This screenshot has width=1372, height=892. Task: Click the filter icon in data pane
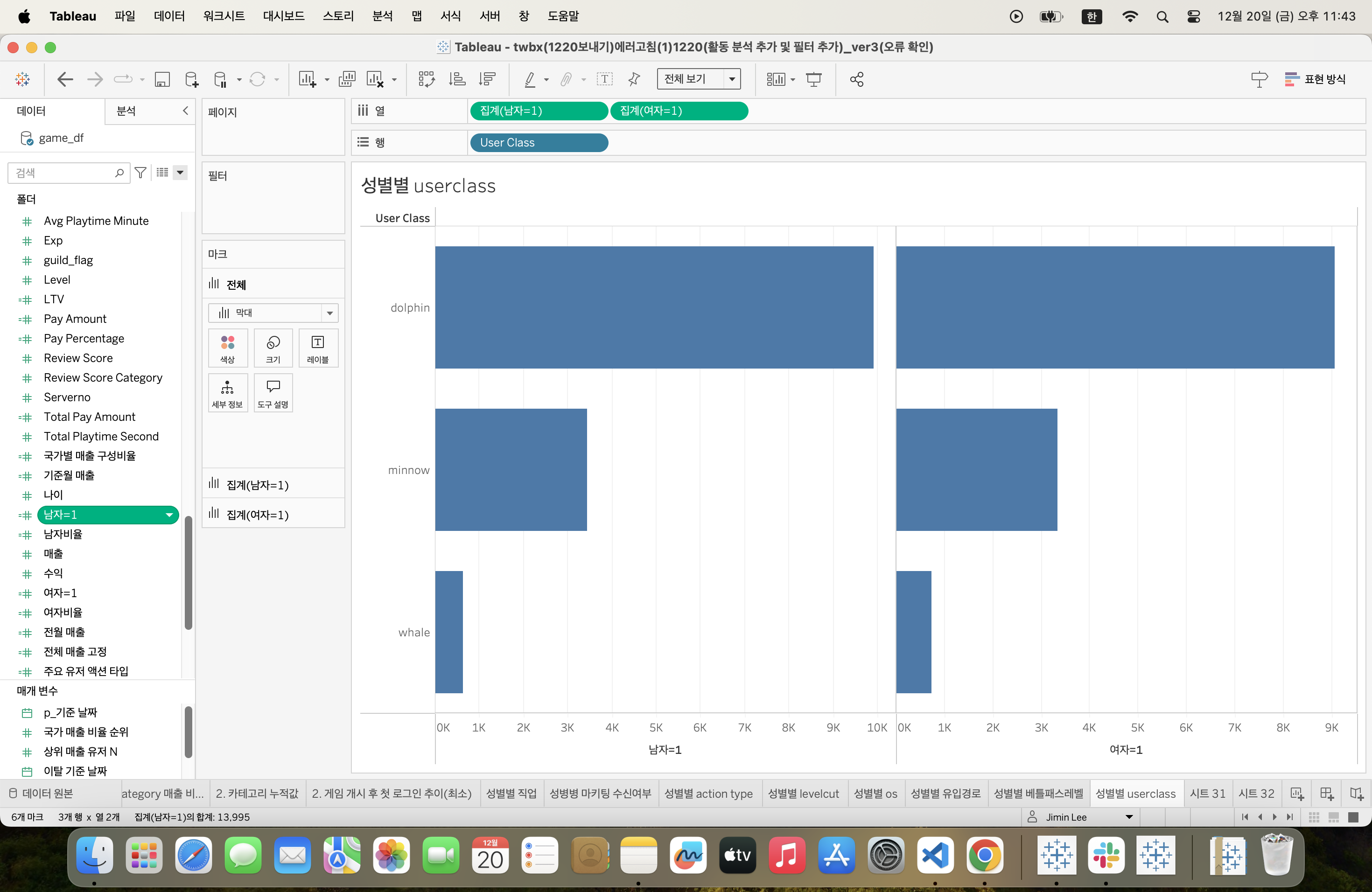(x=140, y=172)
